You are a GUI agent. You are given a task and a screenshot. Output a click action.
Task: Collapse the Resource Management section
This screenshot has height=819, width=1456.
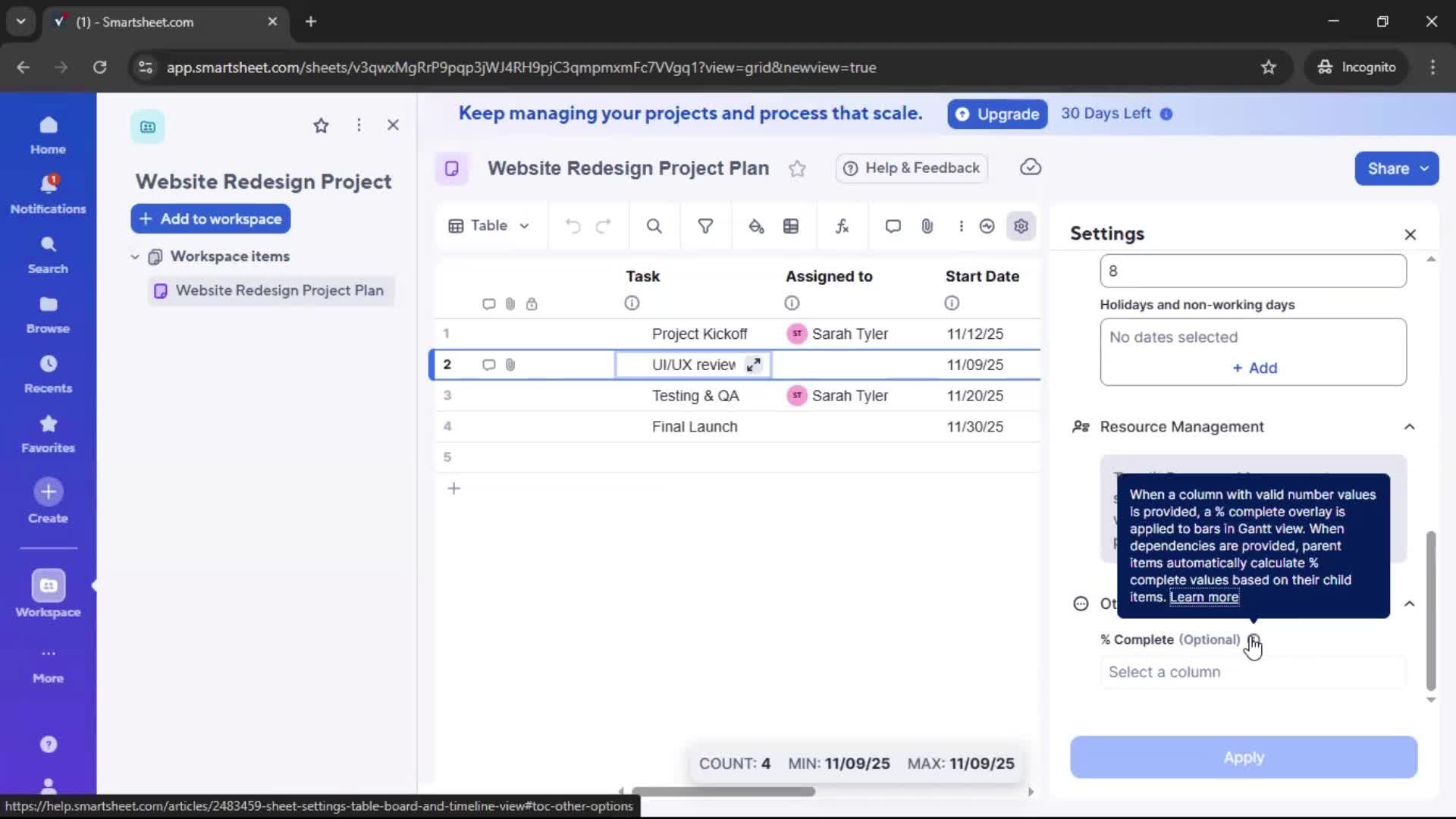click(1410, 427)
